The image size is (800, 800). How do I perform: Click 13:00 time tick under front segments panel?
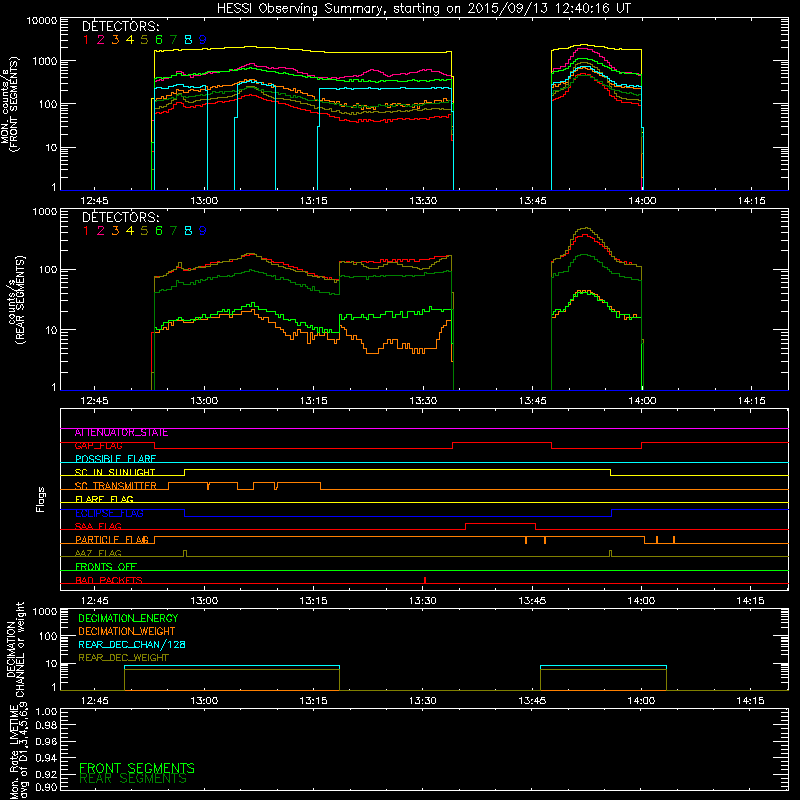204,201
